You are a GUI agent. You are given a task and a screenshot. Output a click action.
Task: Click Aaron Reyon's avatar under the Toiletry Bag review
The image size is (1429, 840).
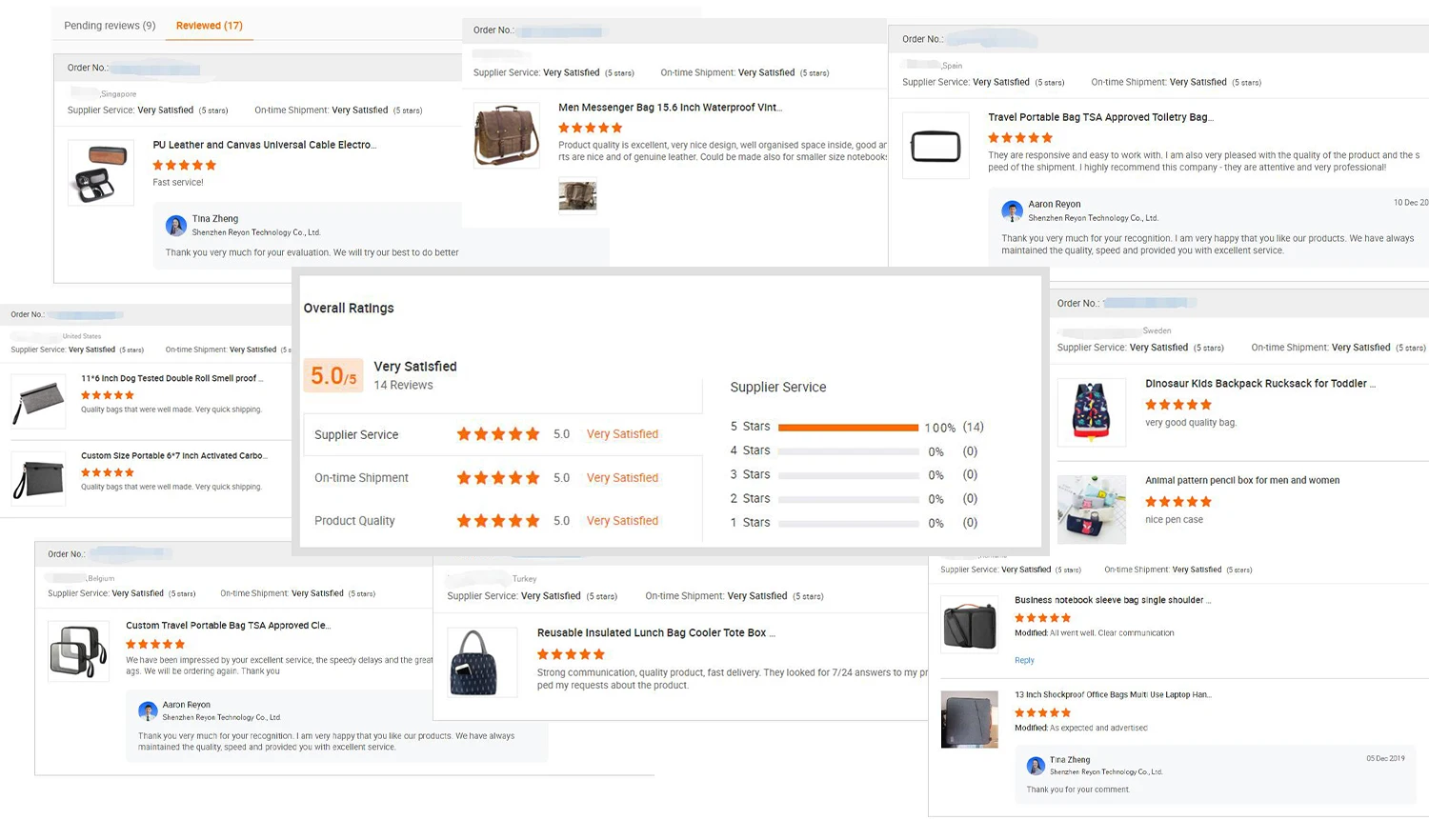click(x=1012, y=211)
